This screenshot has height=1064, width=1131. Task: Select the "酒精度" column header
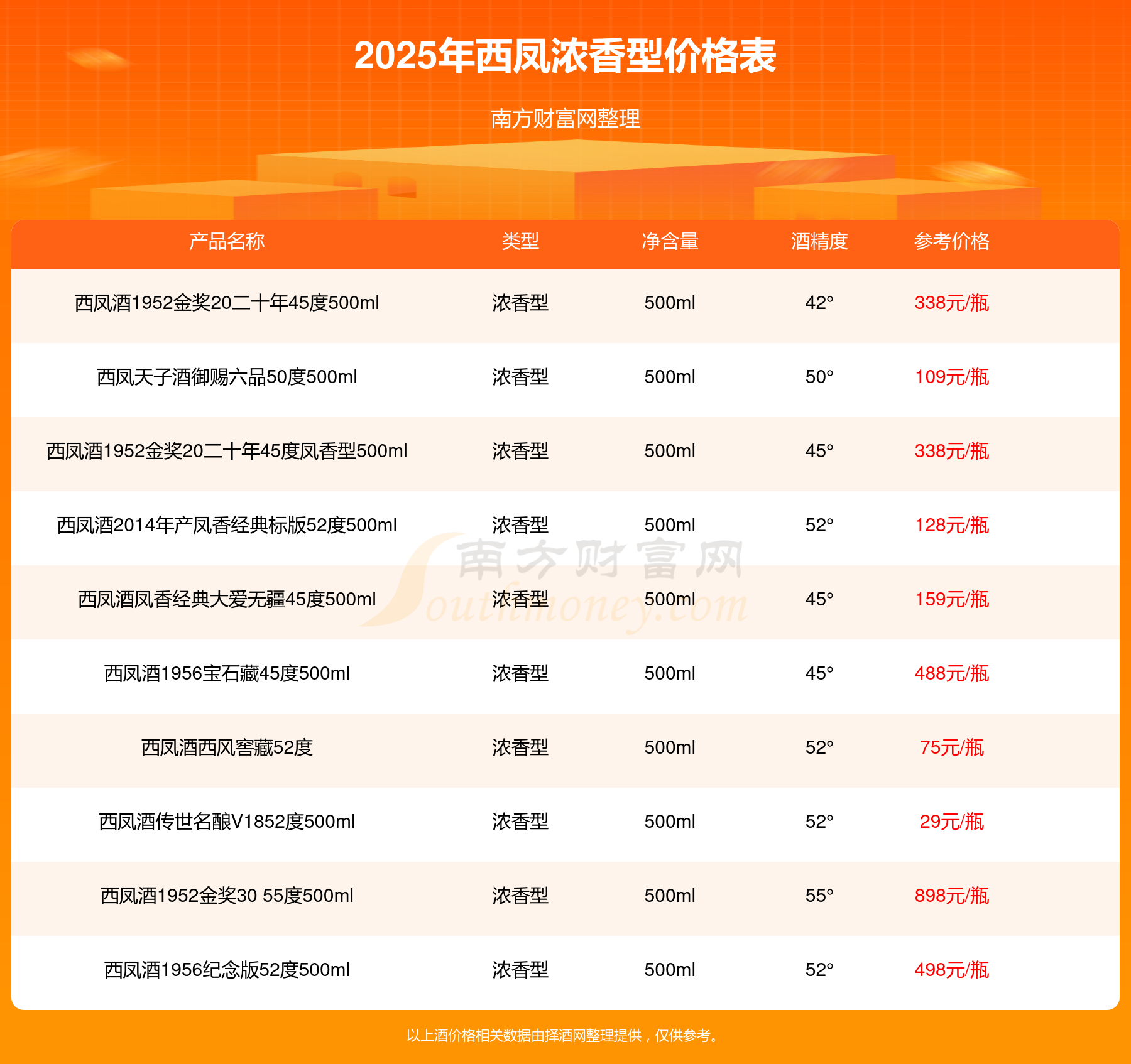[819, 241]
